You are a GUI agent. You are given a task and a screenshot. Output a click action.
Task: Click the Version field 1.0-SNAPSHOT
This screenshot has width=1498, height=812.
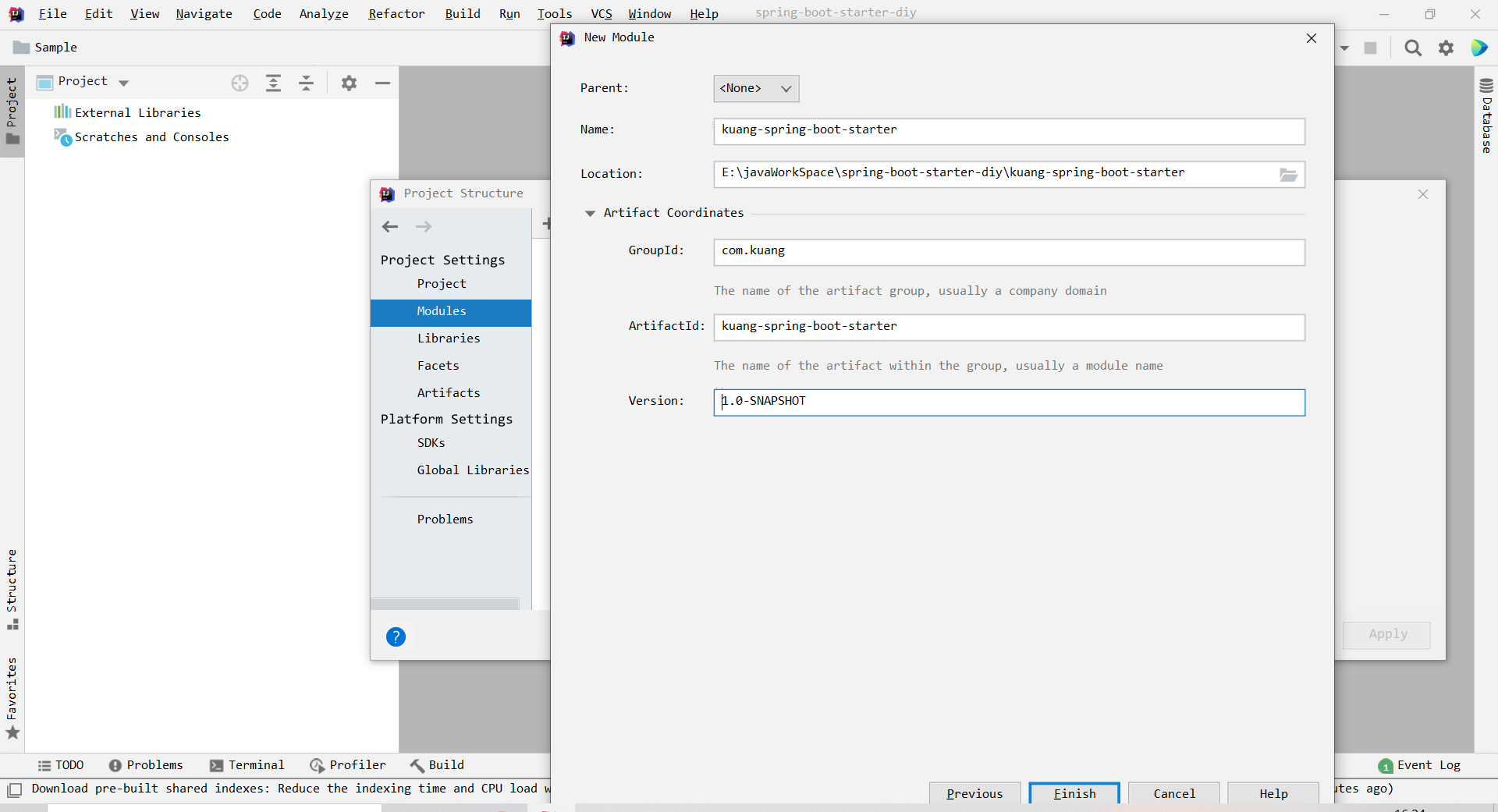pyautogui.click(x=1009, y=402)
